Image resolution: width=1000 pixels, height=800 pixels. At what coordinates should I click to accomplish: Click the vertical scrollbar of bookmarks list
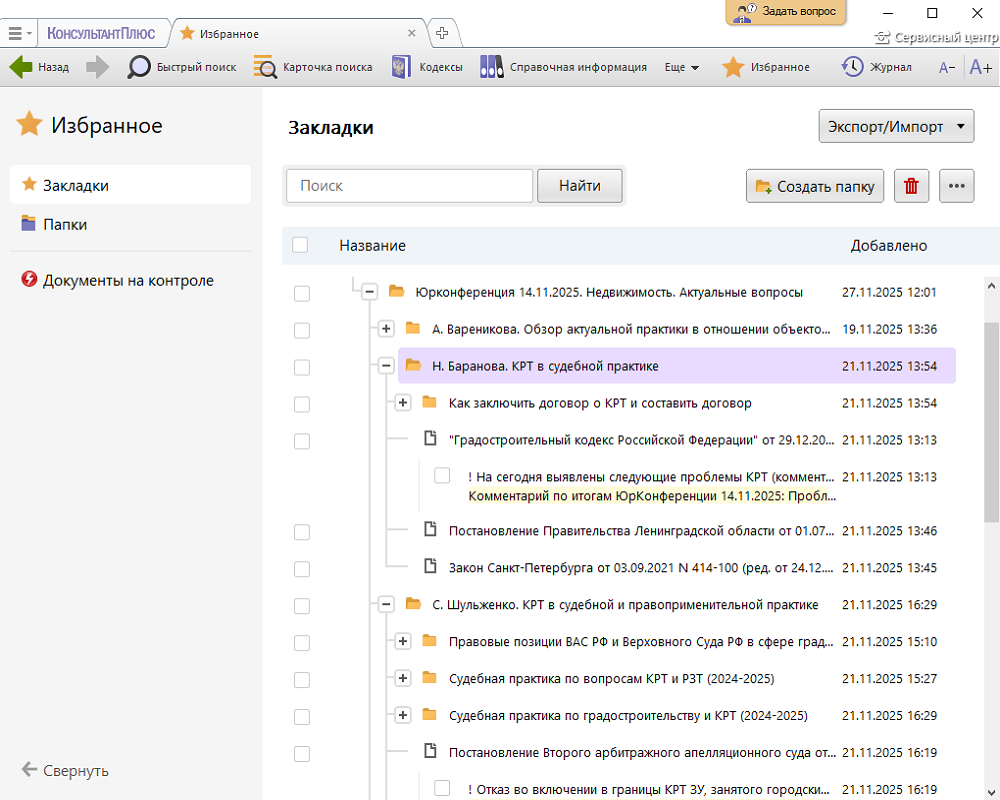991,420
